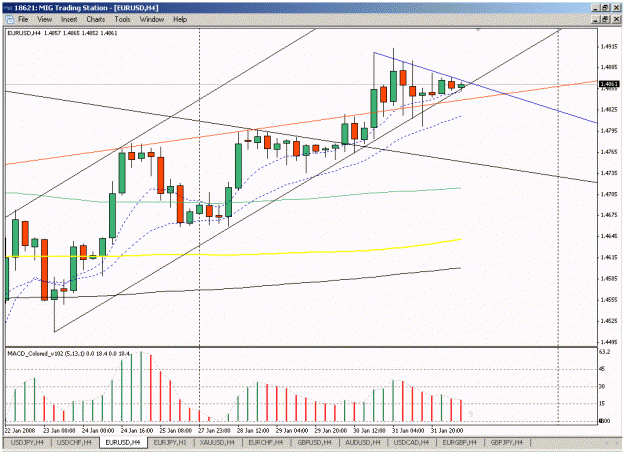The image size is (625, 452).
Task: Open the Help menu
Action: [x=180, y=19]
